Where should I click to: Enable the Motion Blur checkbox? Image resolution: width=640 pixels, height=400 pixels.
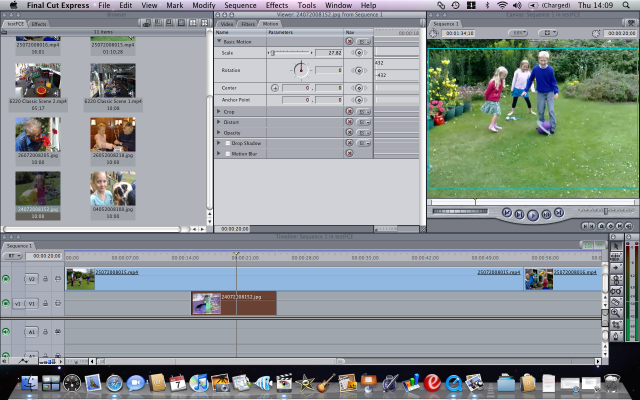(x=227, y=154)
